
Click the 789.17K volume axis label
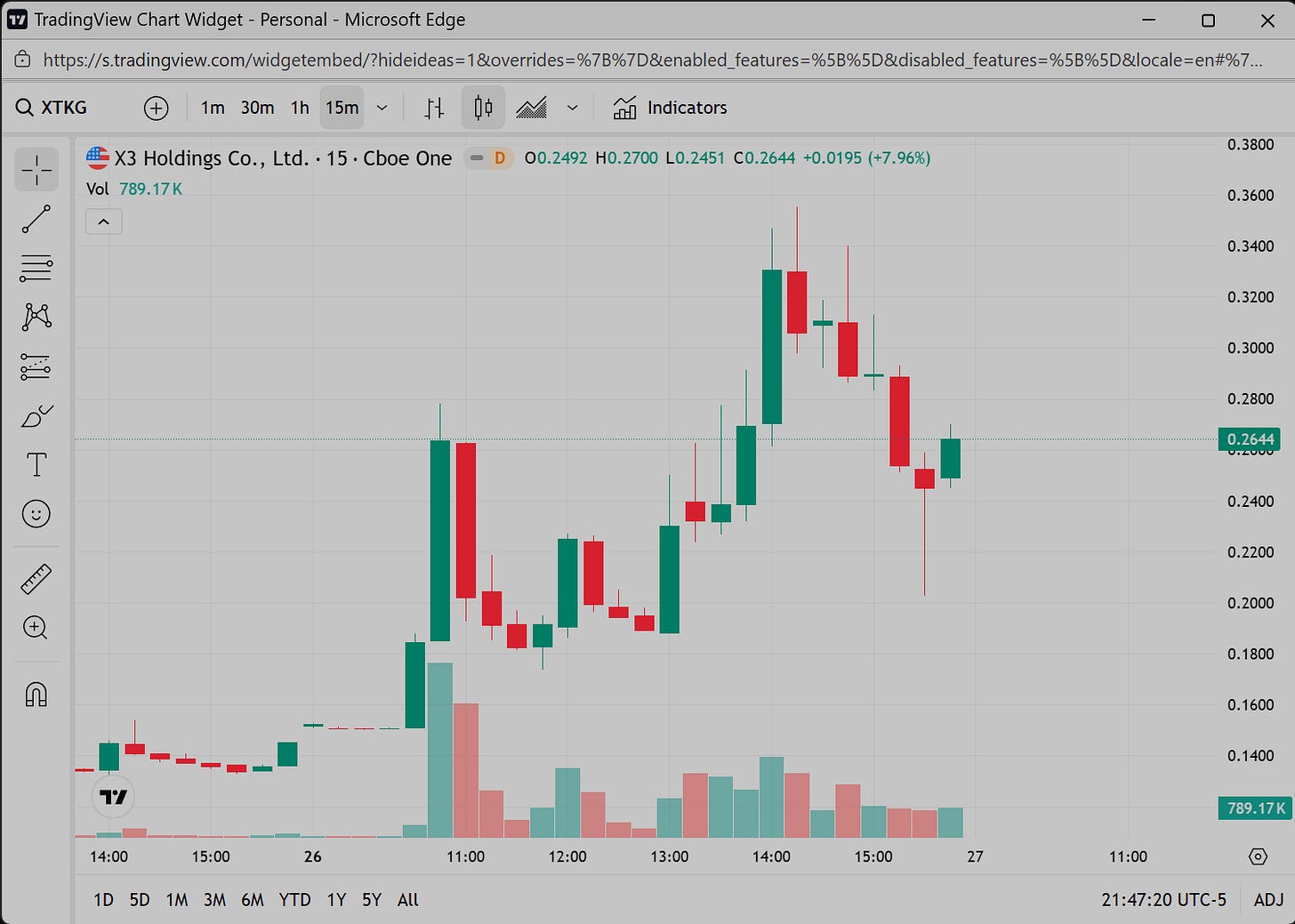tap(1255, 808)
